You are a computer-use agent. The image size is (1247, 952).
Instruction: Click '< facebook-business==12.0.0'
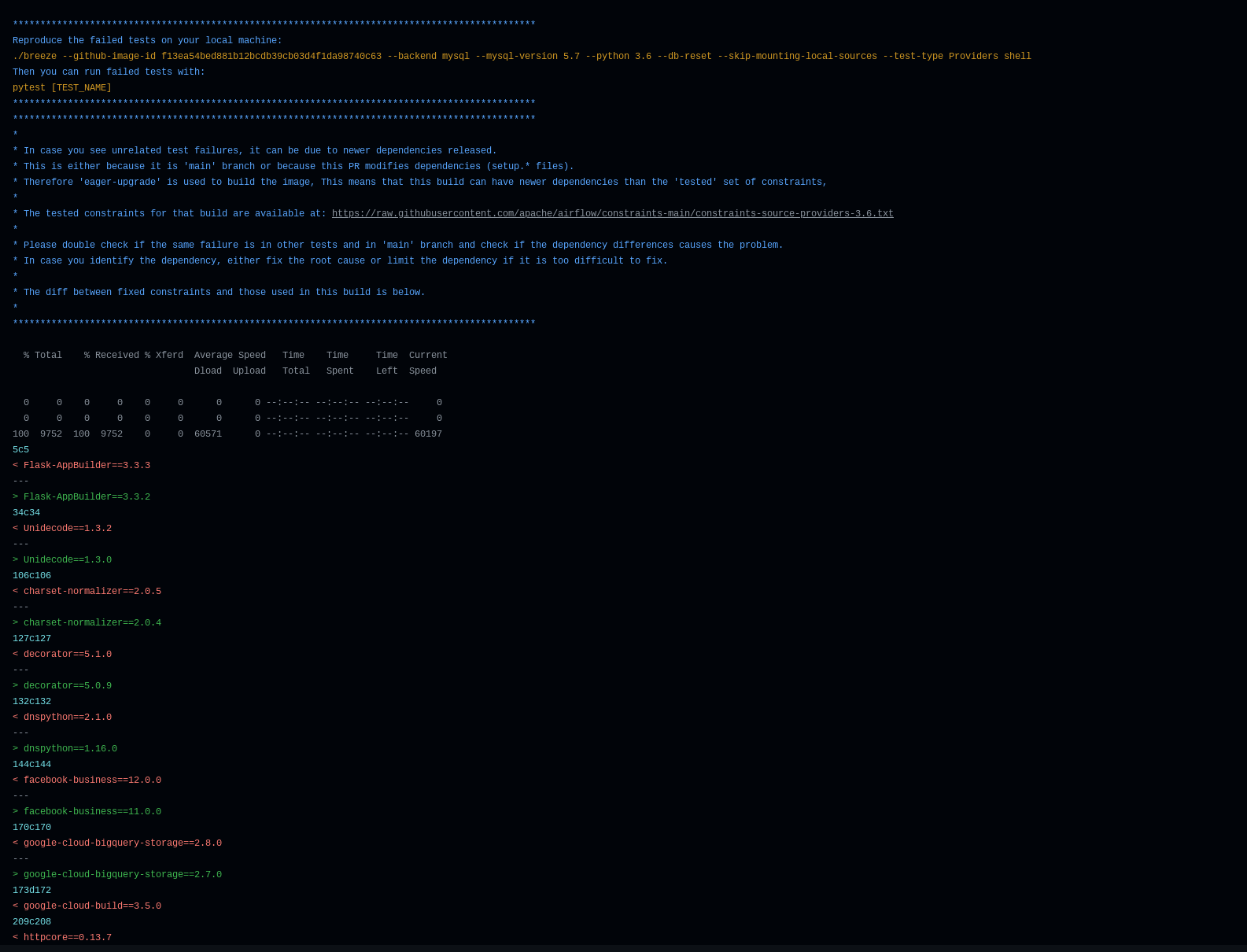point(87,780)
